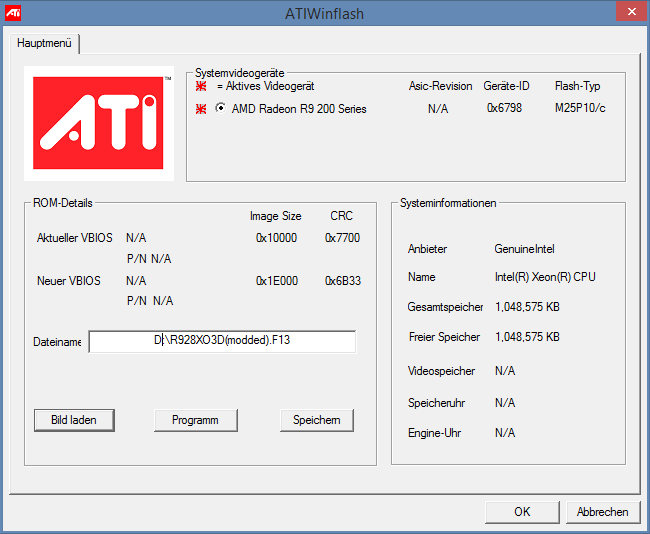Click the ATIWinflash window title

(324, 14)
